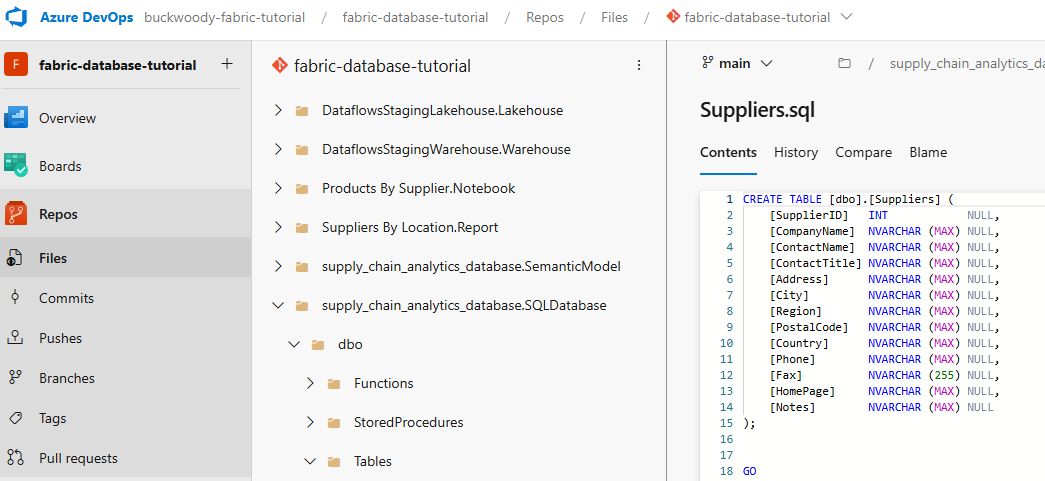This screenshot has height=481, width=1045.
Task: Switch to the Blame tab
Action: coord(928,152)
